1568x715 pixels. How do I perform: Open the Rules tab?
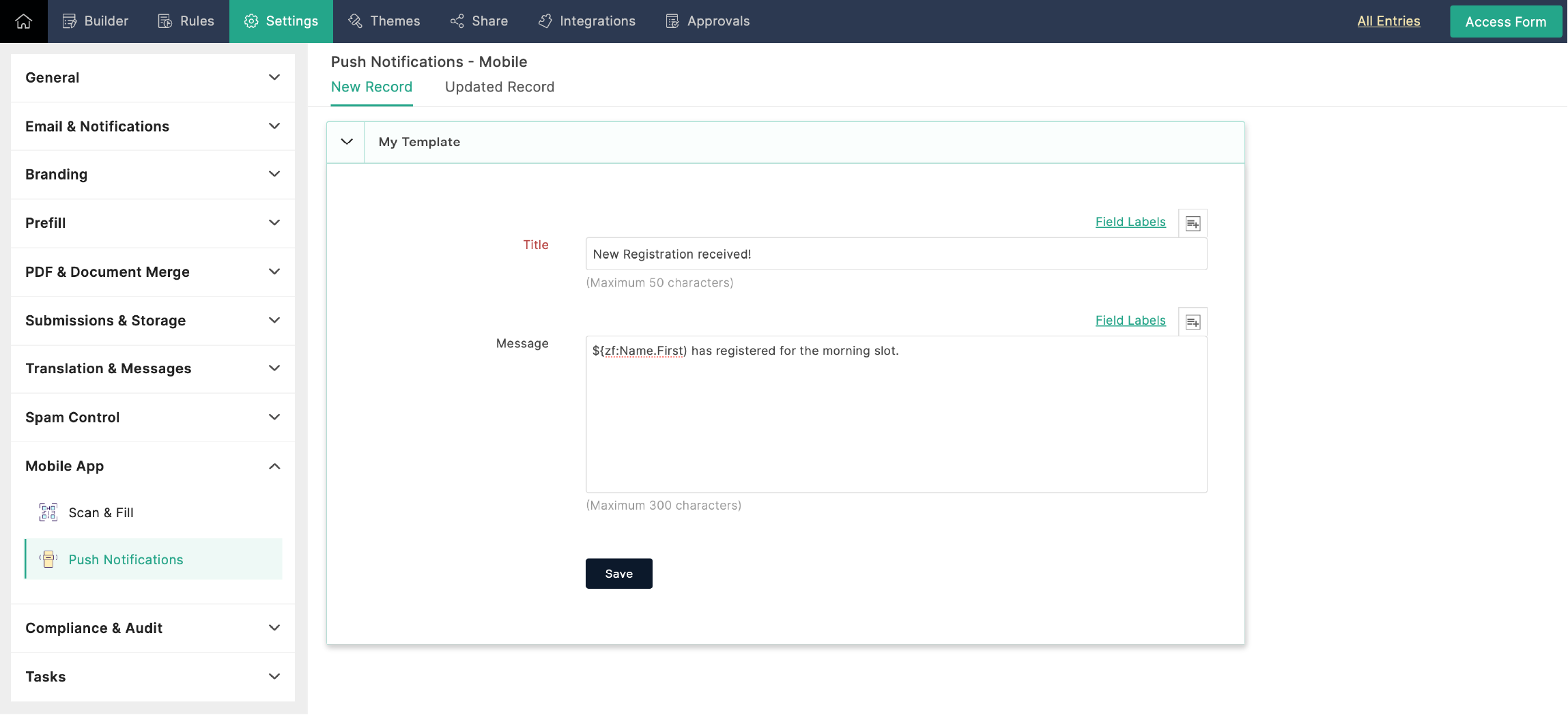(x=186, y=21)
